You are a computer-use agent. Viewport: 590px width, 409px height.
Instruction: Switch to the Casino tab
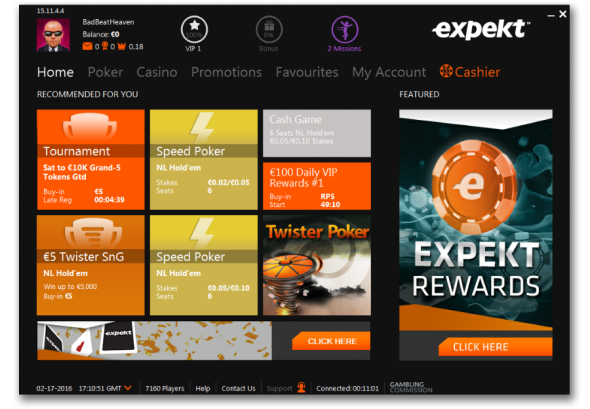click(x=157, y=72)
